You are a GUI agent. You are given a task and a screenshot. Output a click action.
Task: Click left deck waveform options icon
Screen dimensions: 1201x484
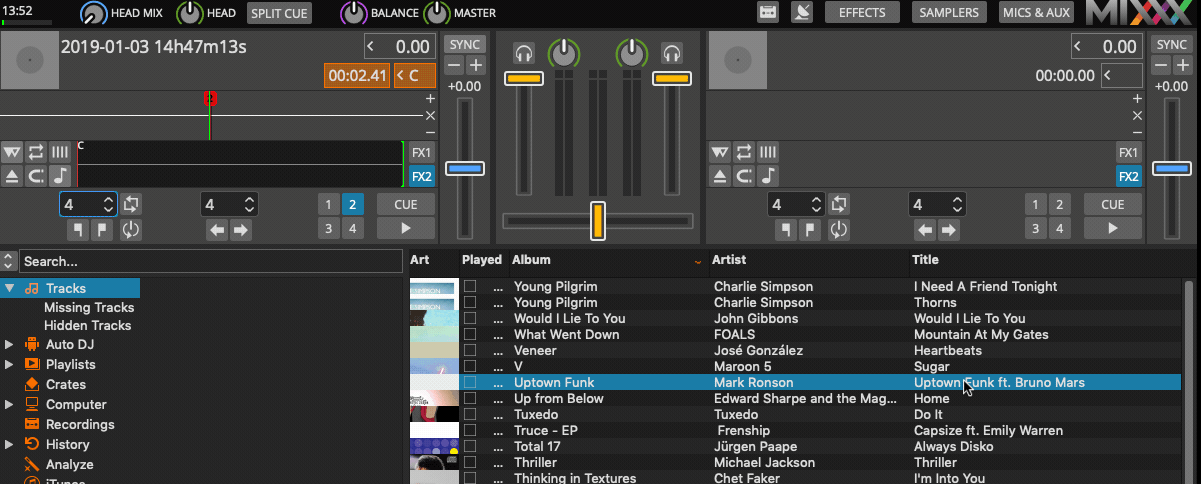click(x=13, y=152)
